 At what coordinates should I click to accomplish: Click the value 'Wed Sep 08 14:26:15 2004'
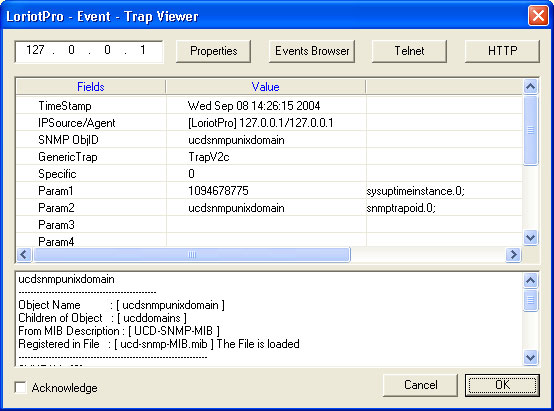[x=254, y=106]
